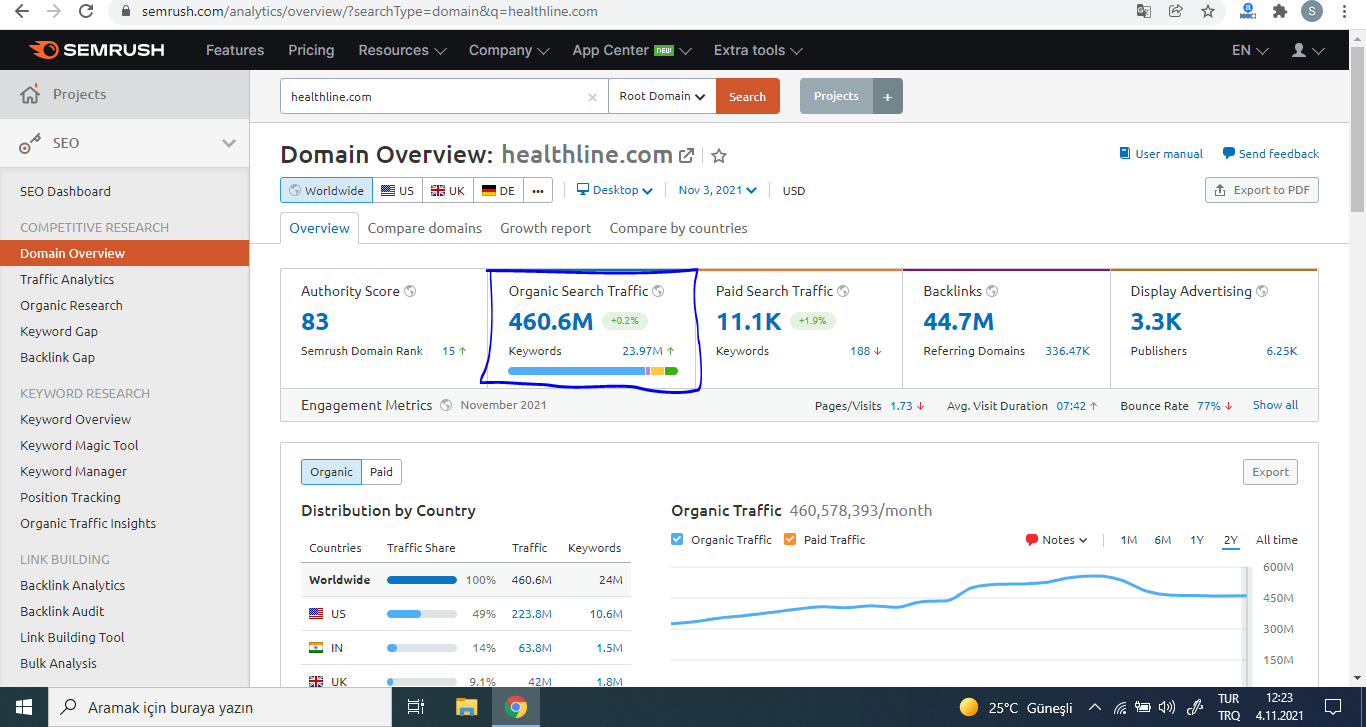Select the Worldwide database button

(326, 190)
